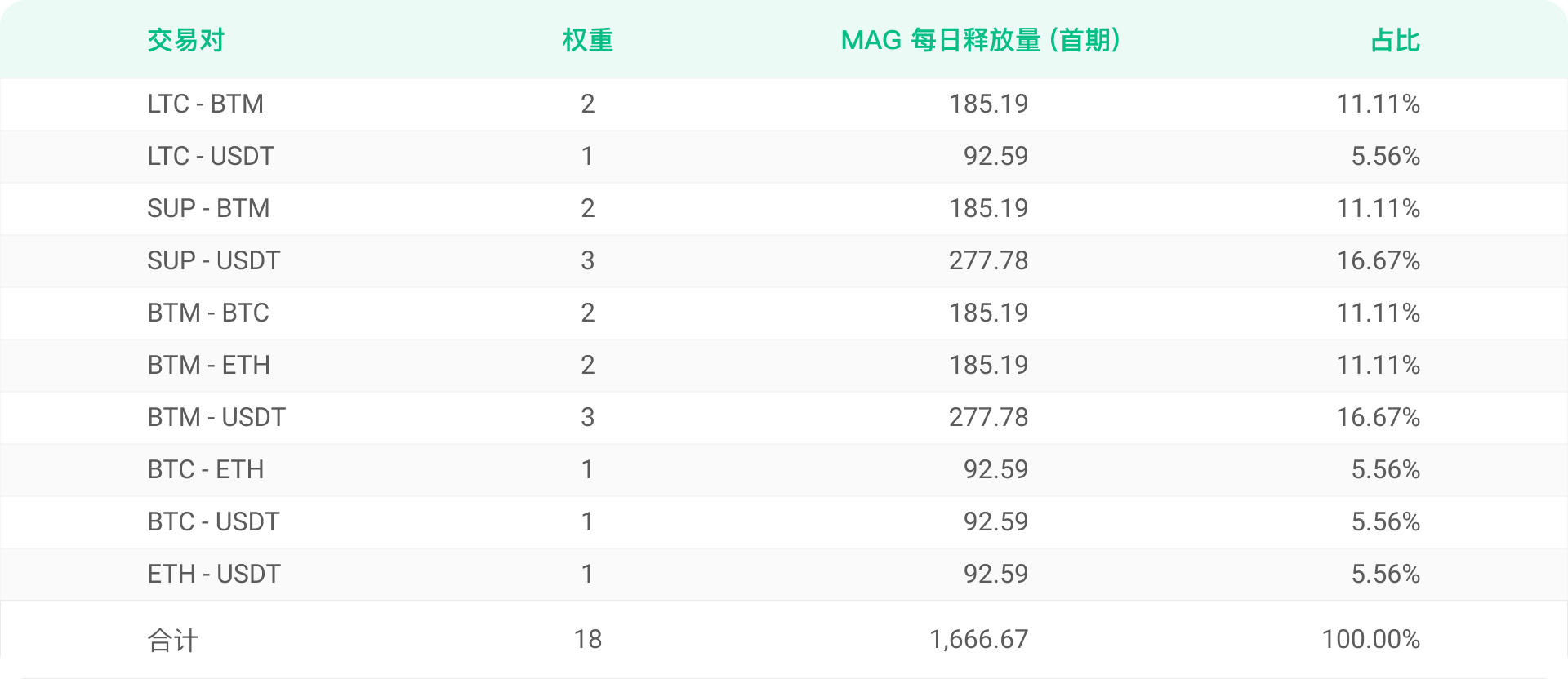
Task: Select the ETH - USDT pair
Action: (x=214, y=574)
